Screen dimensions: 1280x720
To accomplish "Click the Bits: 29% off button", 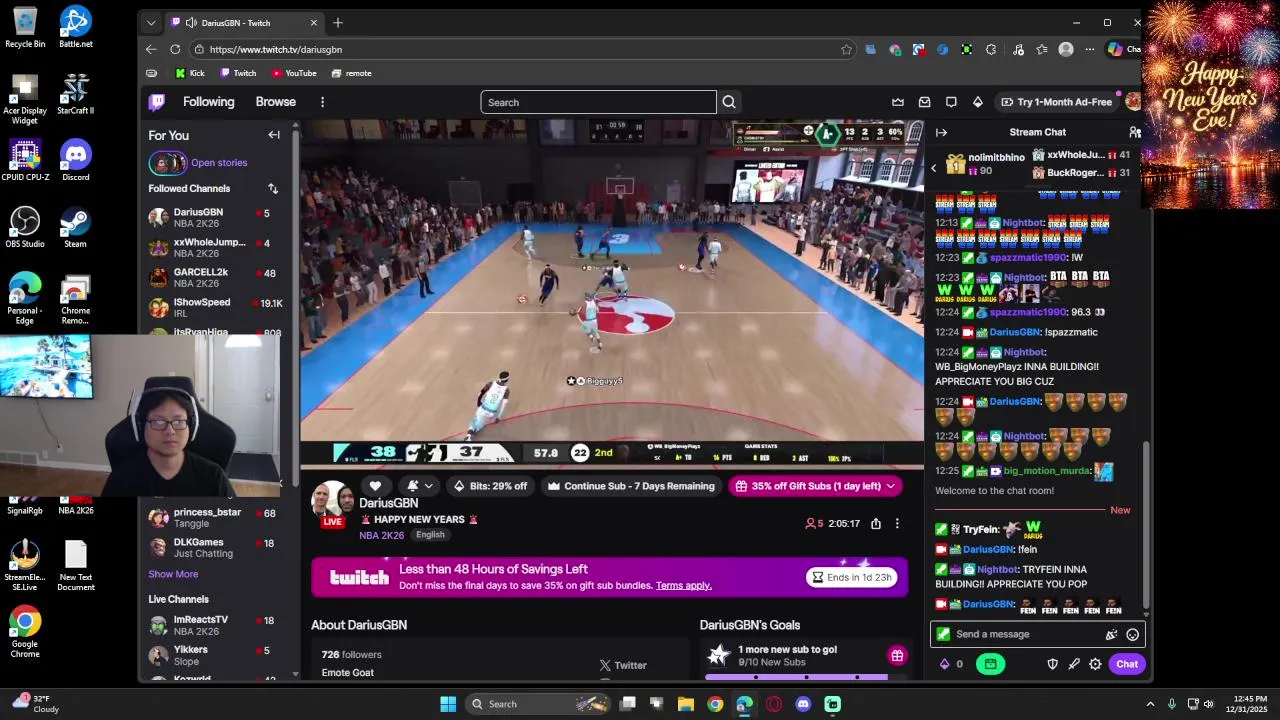I will pos(490,486).
